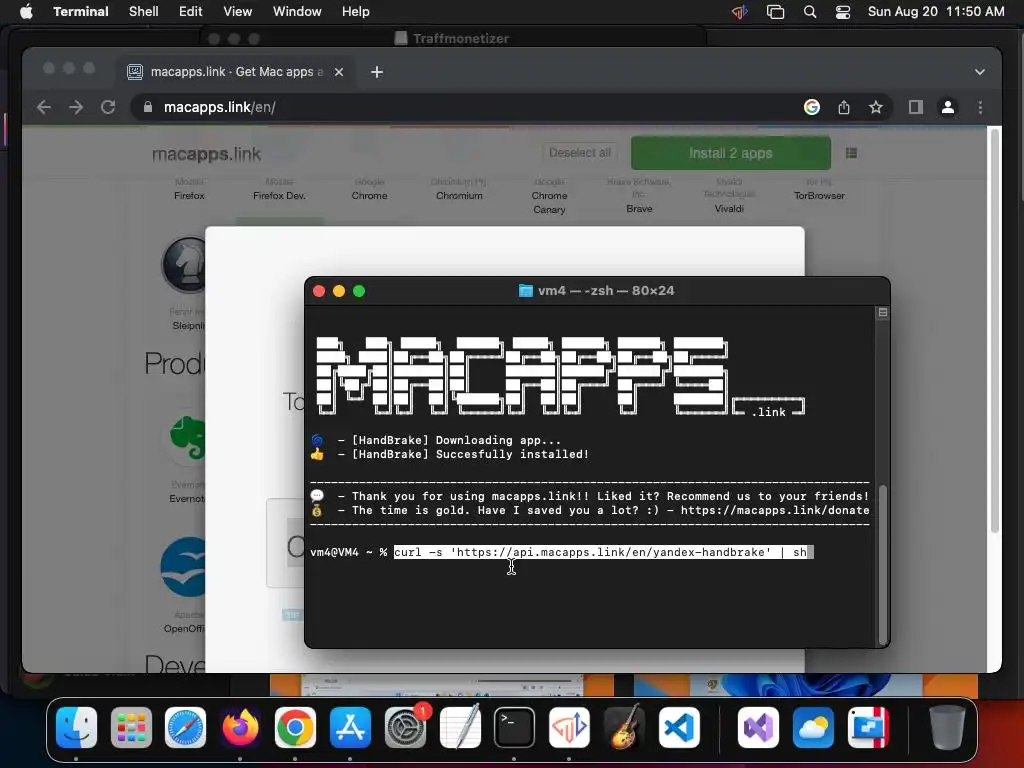
Task: Select the Chromium app entry
Action: pyautogui.click(x=460, y=195)
